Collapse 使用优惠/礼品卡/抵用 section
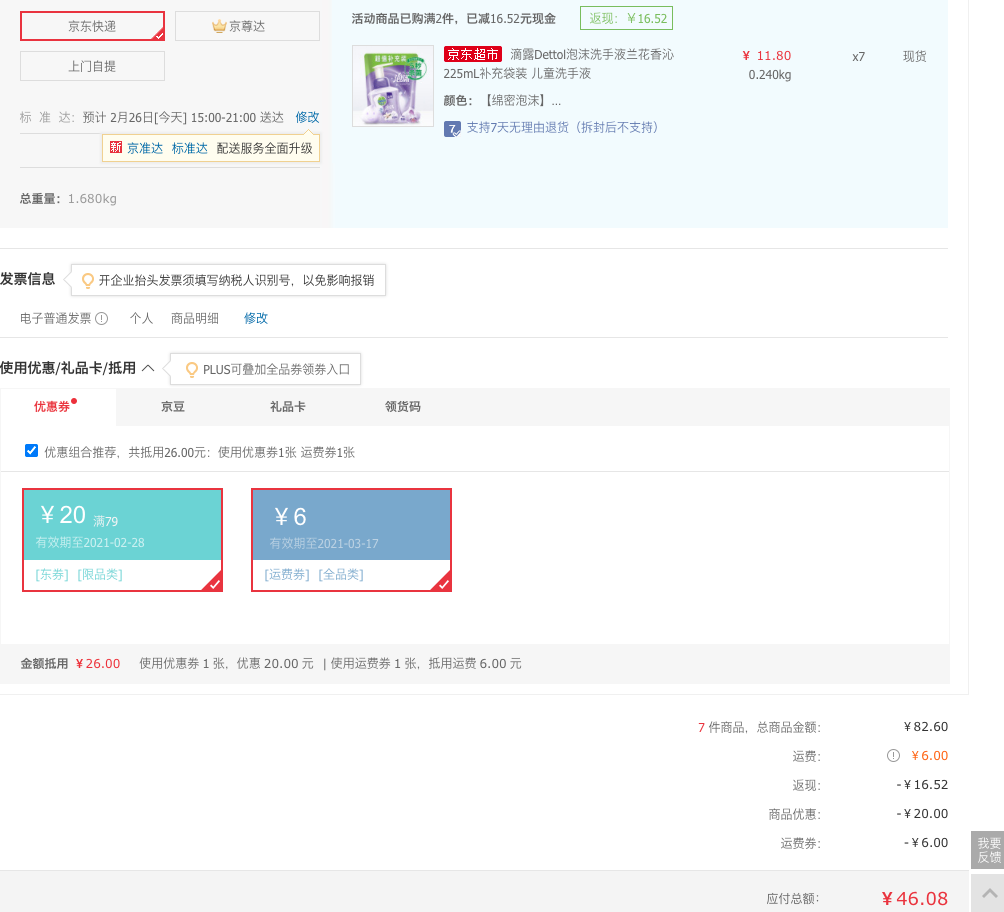The image size is (1004, 912). point(148,368)
